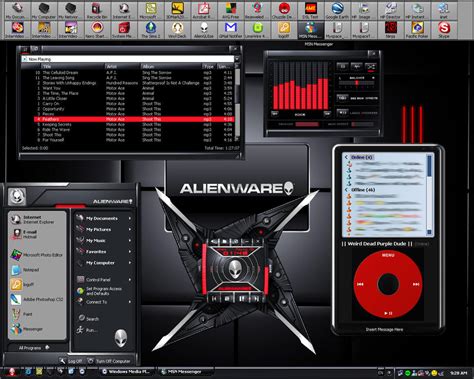The width and height of the screenshot is (474, 379).
Task: Expand the My Pictures submenu
Action: [x=130, y=229]
